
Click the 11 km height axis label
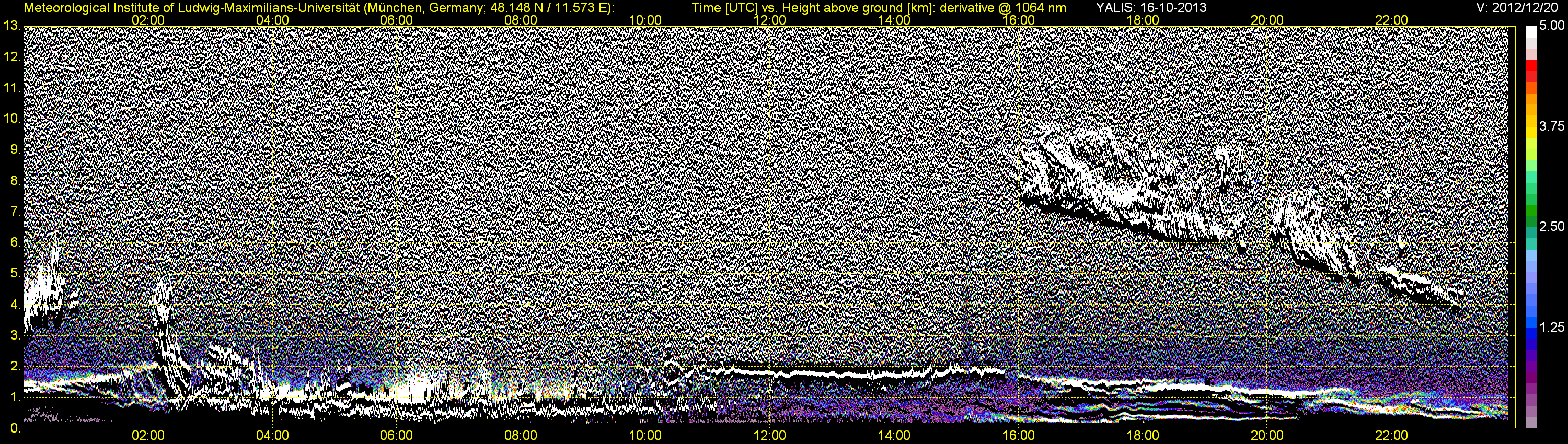point(11,88)
